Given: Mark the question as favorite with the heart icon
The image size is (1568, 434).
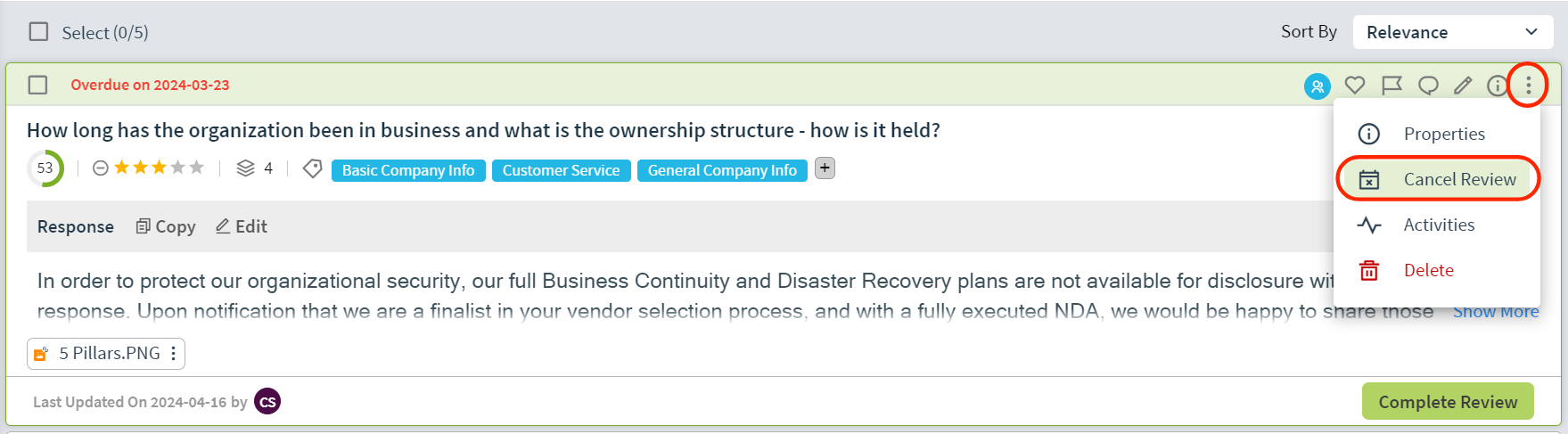Looking at the screenshot, I should 1354,86.
